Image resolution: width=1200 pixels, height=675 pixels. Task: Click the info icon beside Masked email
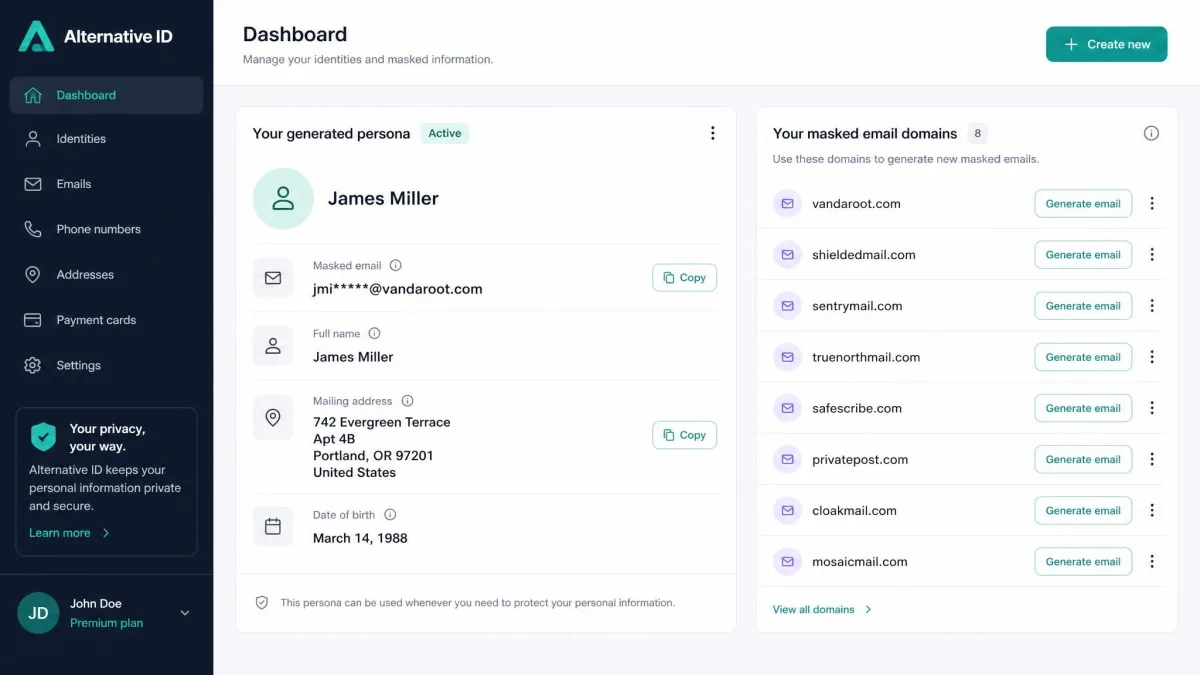pos(395,266)
